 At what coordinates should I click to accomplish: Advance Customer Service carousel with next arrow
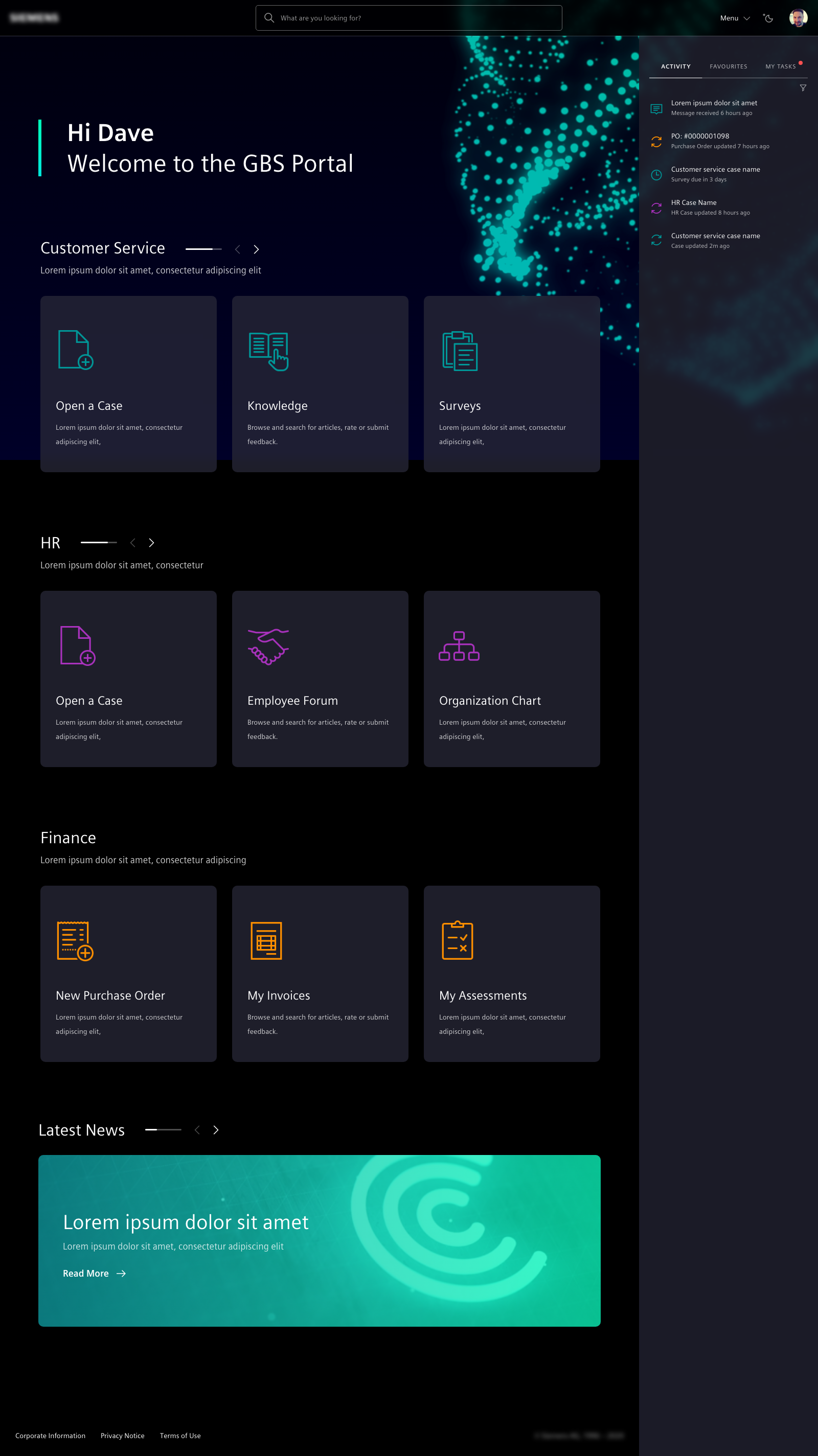[256, 249]
